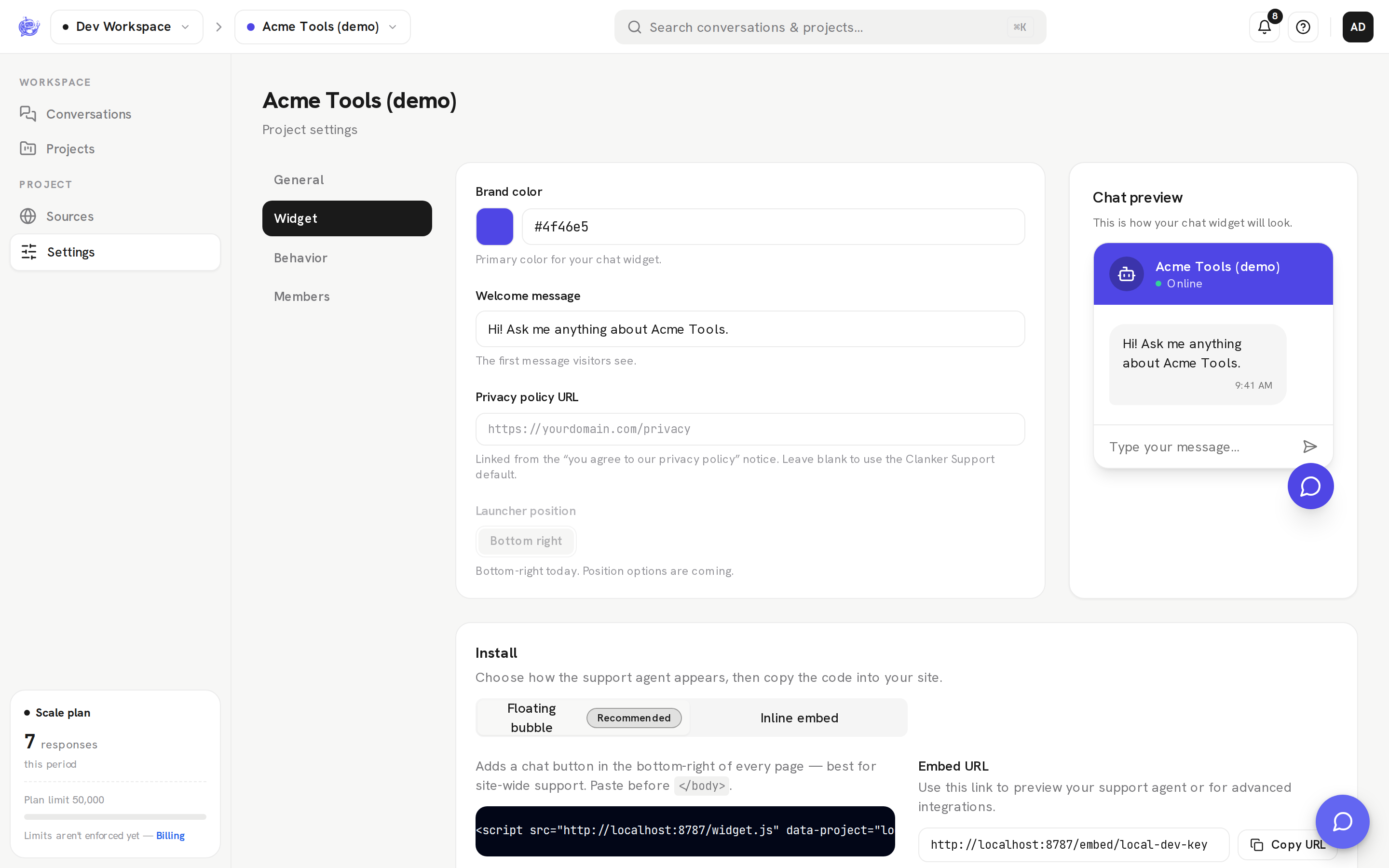Click the brand color swatch
1389x868 pixels.
pos(495,226)
